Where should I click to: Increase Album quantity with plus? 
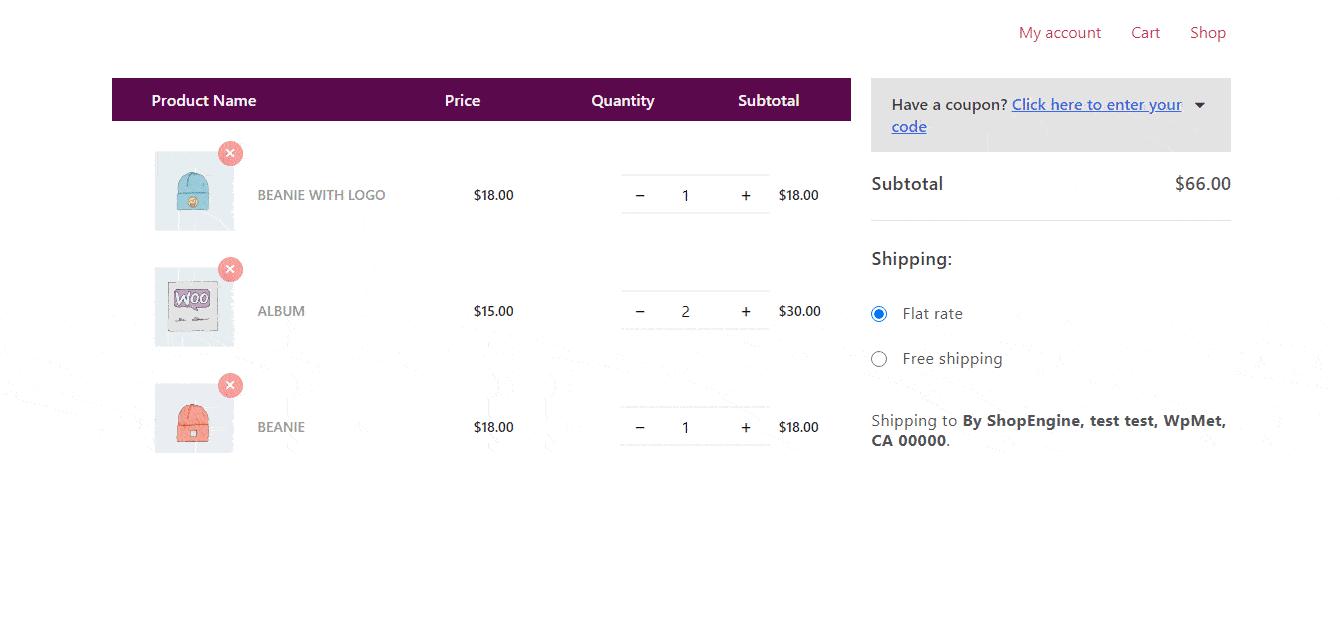[746, 311]
